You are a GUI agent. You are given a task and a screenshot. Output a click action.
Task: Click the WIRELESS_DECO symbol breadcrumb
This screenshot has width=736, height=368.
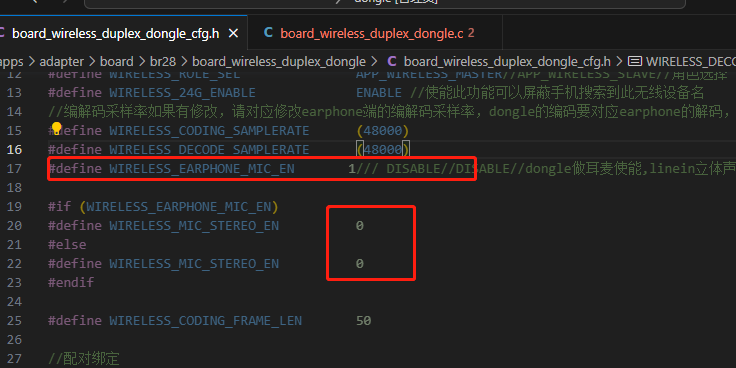[691, 61]
